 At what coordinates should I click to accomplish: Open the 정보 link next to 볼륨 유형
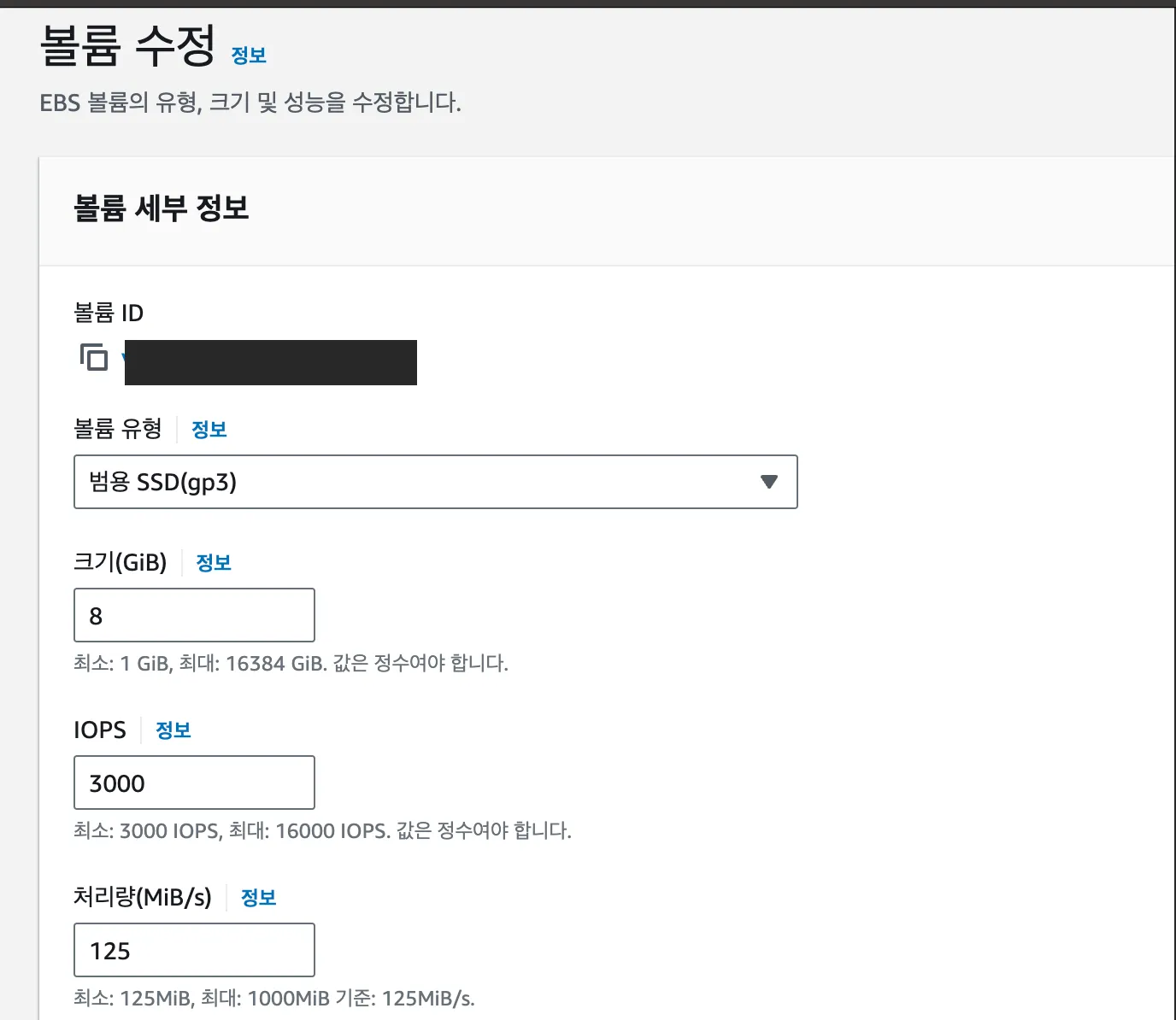pyautogui.click(x=209, y=429)
